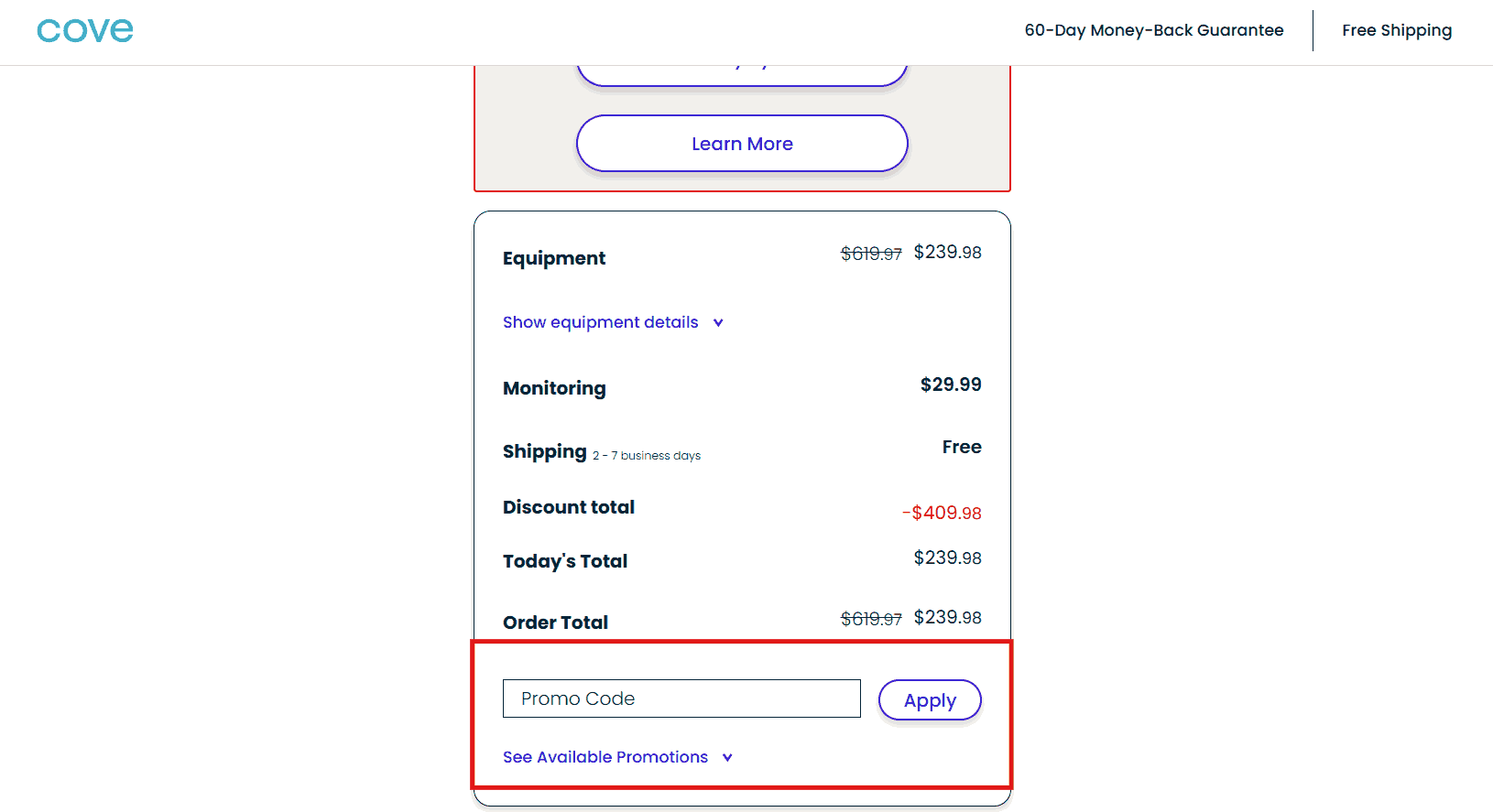Screen dimensions: 1493x812
Task: Click the Equipment section heading
Action: [554, 258]
